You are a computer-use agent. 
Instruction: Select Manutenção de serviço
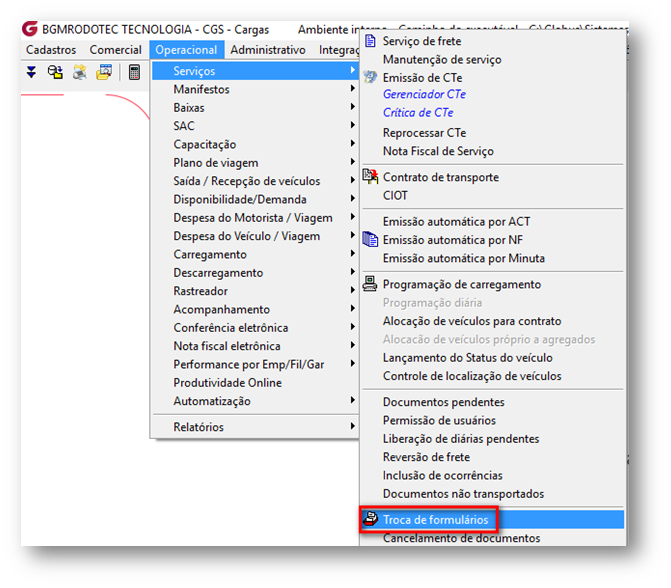(442, 59)
